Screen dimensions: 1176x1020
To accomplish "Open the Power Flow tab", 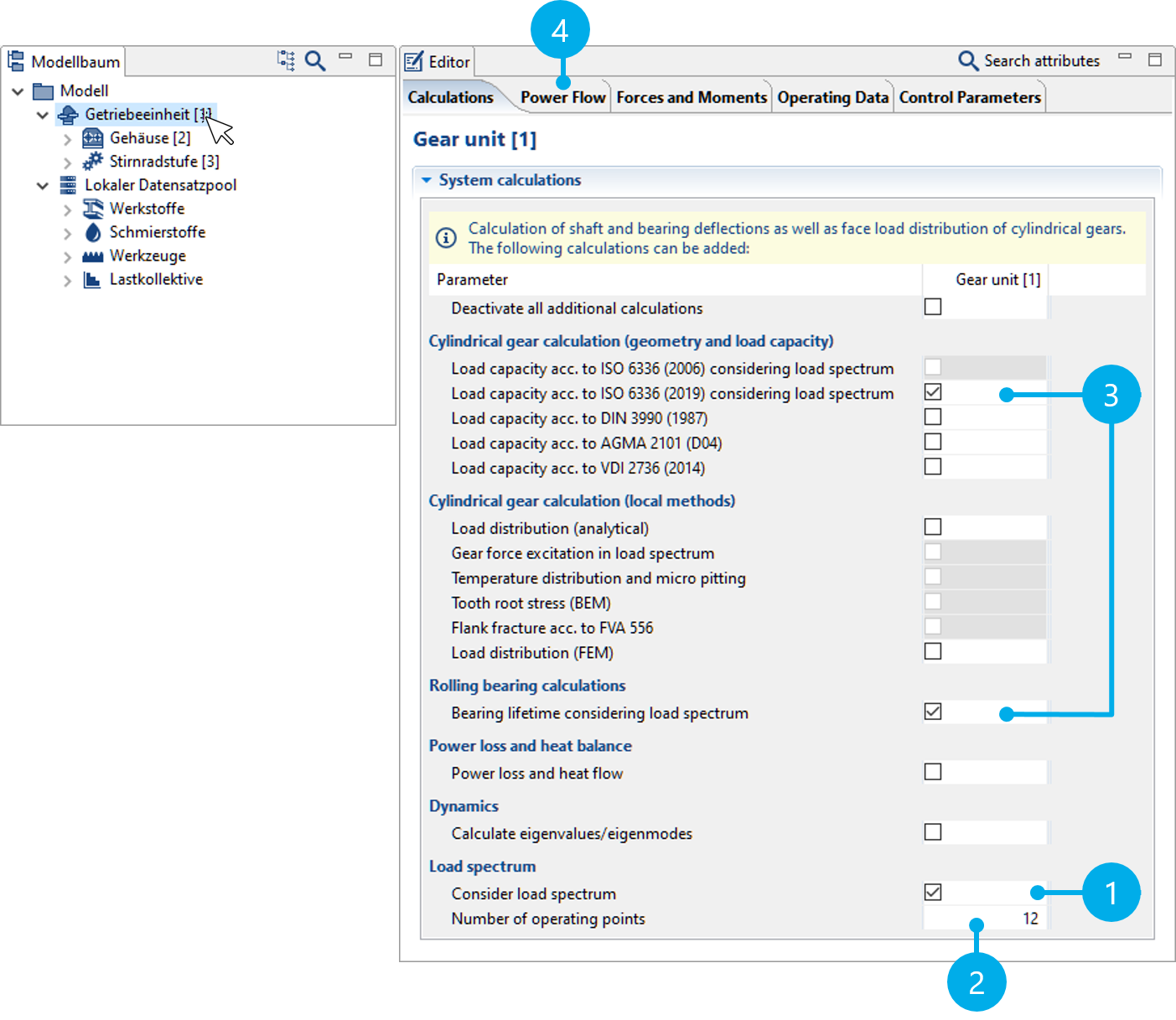I will click(x=562, y=97).
